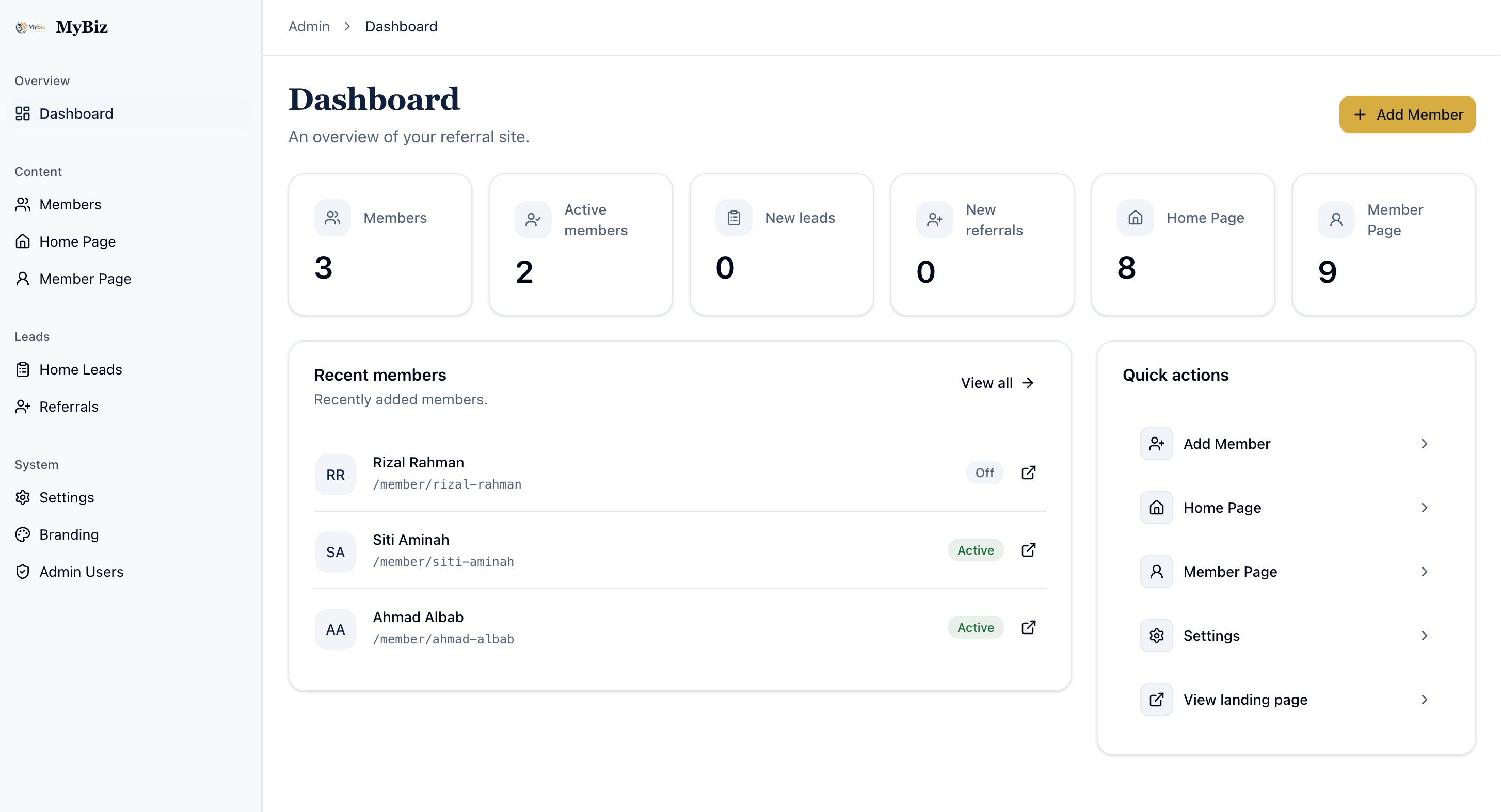
Task: Click the Settings gear icon in Quick actions
Action: [x=1156, y=636]
